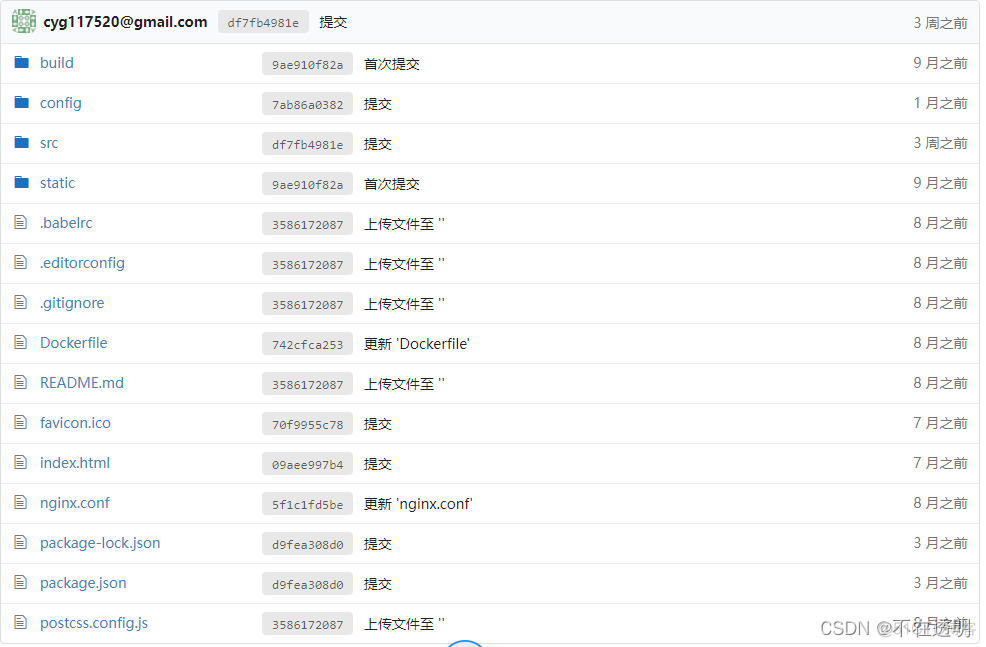The height and width of the screenshot is (647, 986).
Task: Click commit message 首次提交 in build row
Action: coord(392,64)
